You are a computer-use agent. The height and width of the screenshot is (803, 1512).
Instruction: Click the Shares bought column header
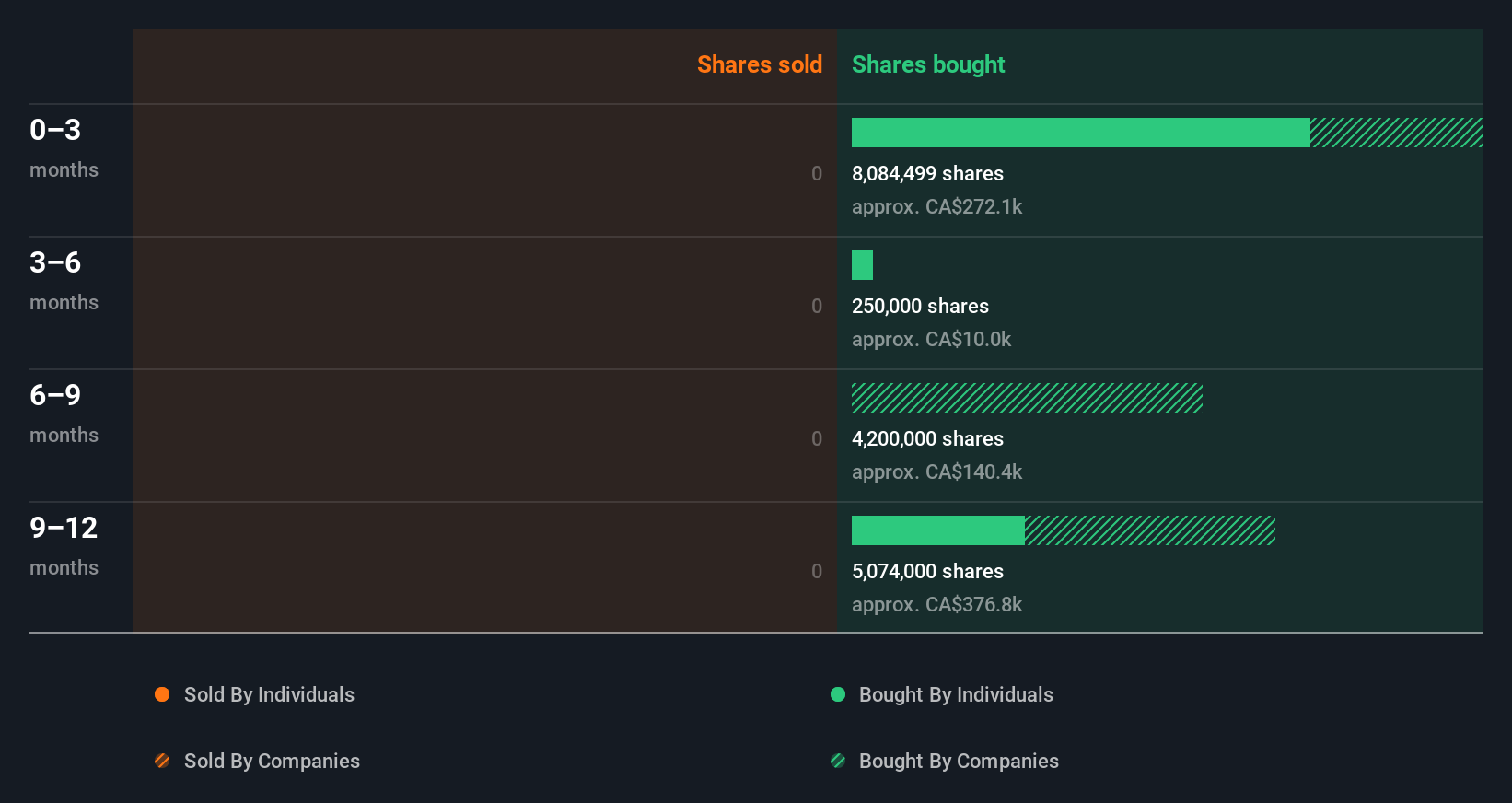pos(928,64)
